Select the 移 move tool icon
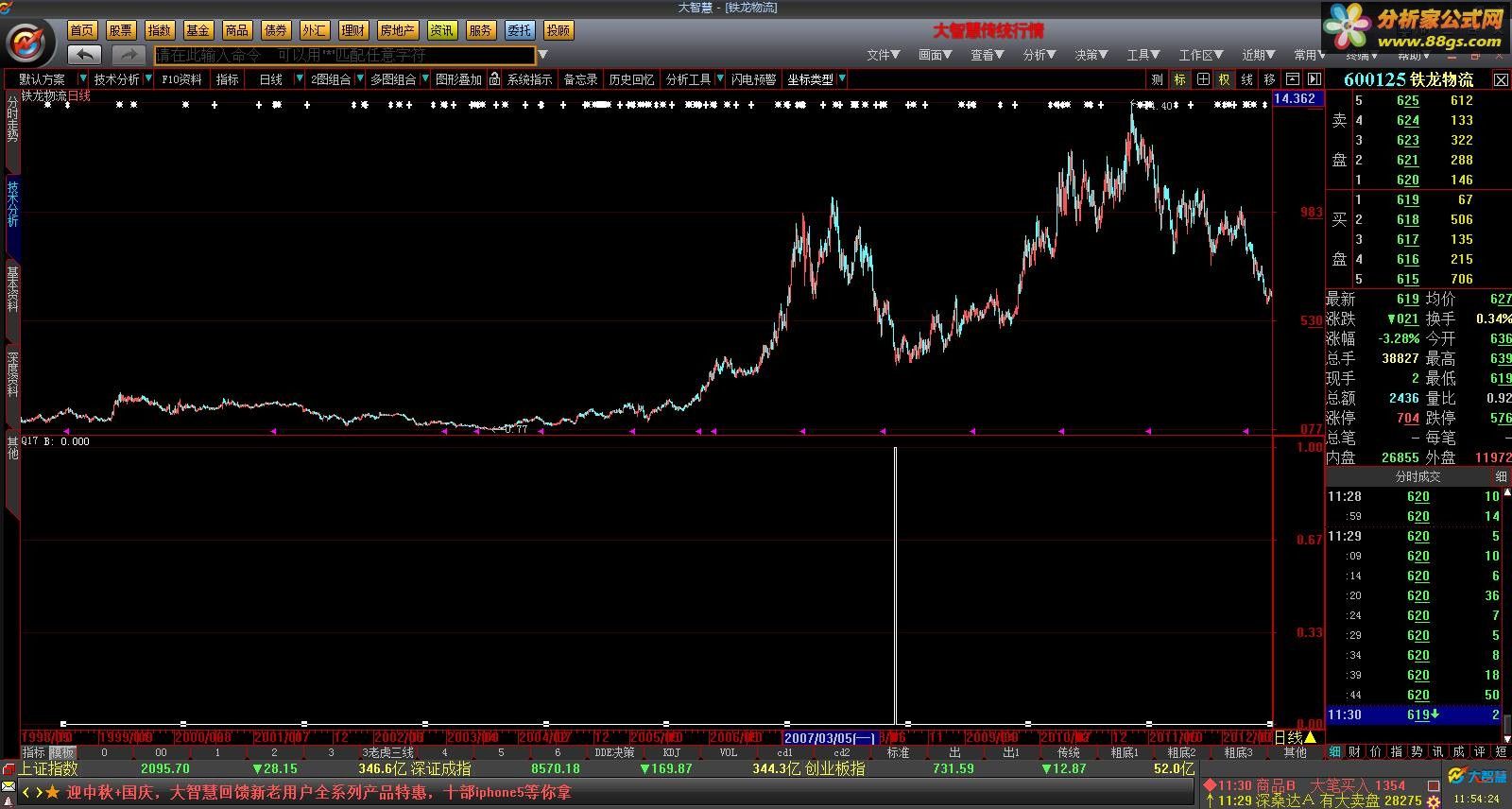The image size is (1512, 809). pyautogui.click(x=1269, y=79)
